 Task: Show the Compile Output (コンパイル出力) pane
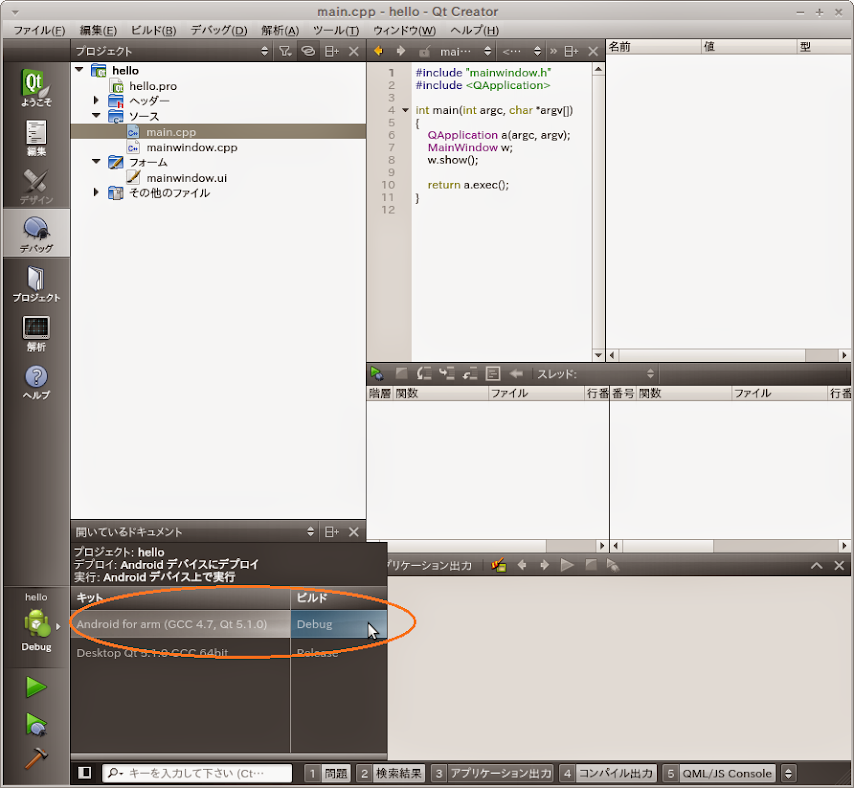(x=608, y=773)
